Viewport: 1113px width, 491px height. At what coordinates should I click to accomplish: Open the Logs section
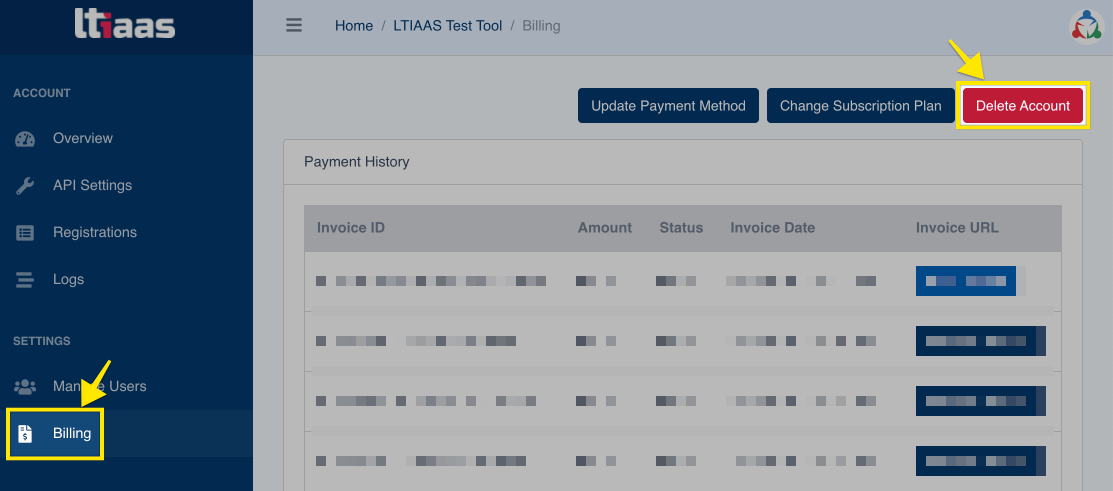tap(68, 280)
